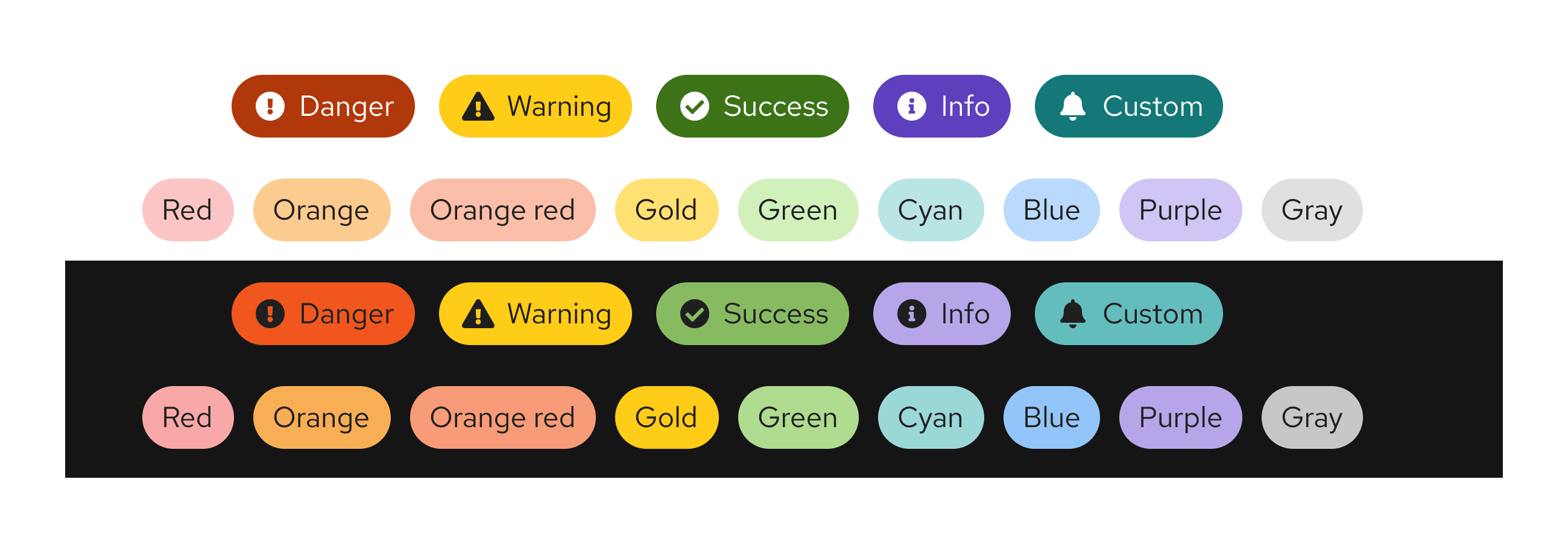Image resolution: width=1568 pixels, height=555 pixels.
Task: Click the bell icon in dark-teal Custom label
Action: pyautogui.click(x=1072, y=107)
